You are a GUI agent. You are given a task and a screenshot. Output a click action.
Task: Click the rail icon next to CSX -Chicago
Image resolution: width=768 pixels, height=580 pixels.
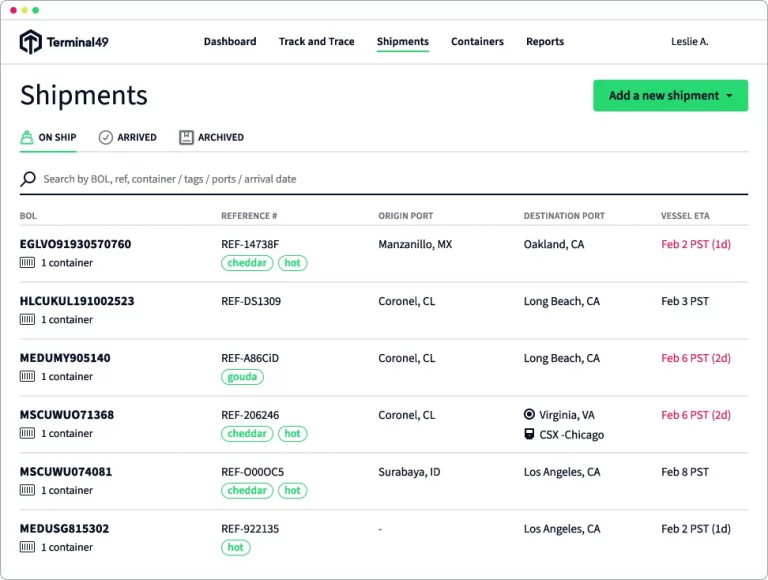pos(530,434)
